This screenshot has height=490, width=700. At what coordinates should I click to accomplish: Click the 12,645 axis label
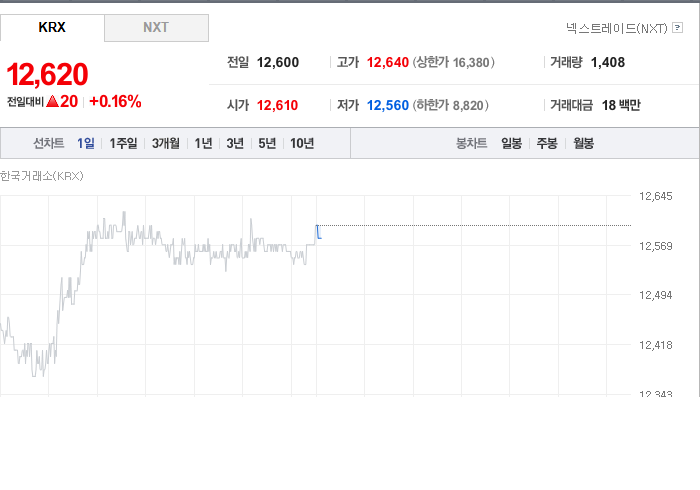tap(655, 196)
